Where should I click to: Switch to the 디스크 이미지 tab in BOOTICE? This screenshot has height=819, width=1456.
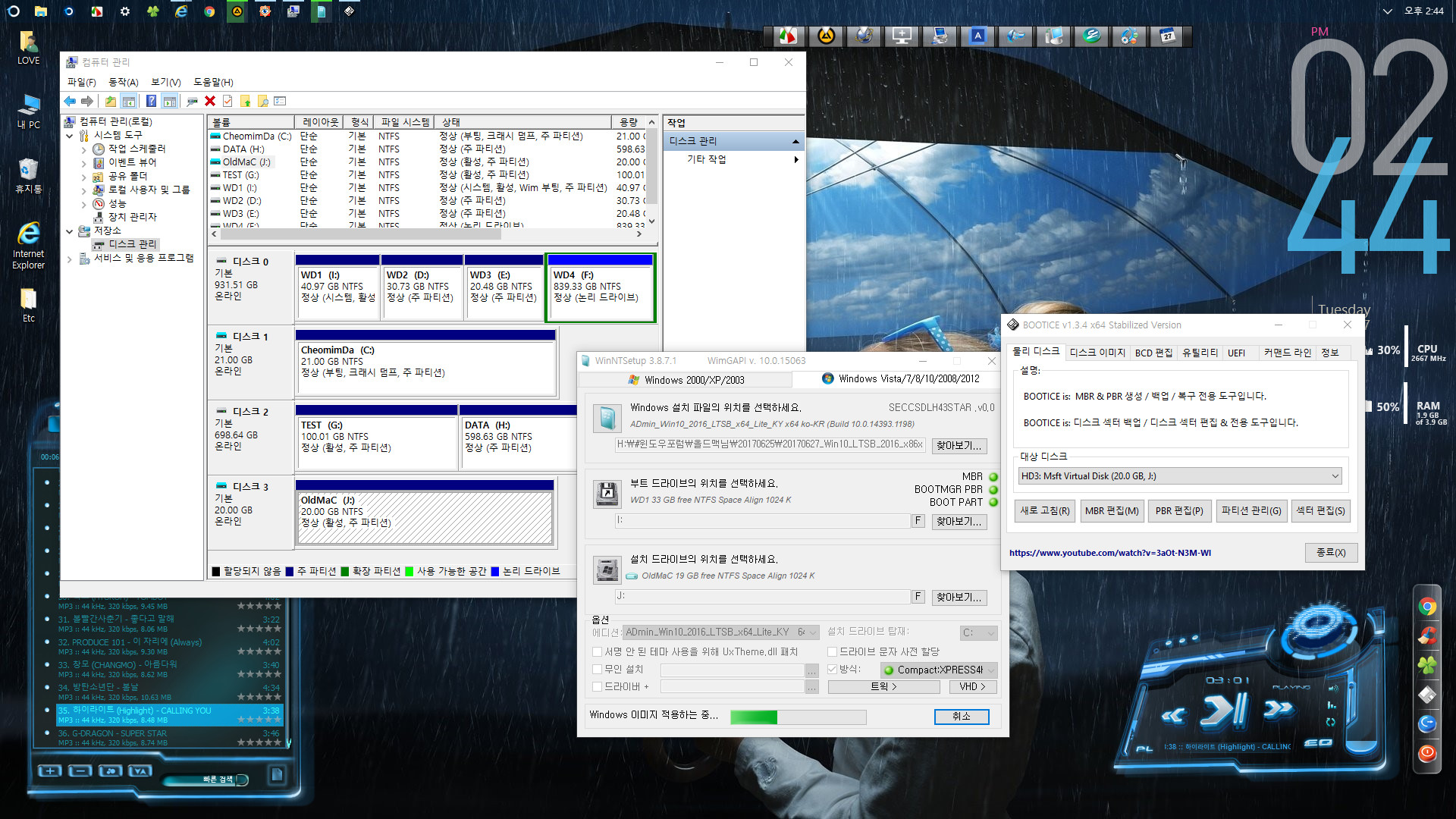pos(1097,353)
